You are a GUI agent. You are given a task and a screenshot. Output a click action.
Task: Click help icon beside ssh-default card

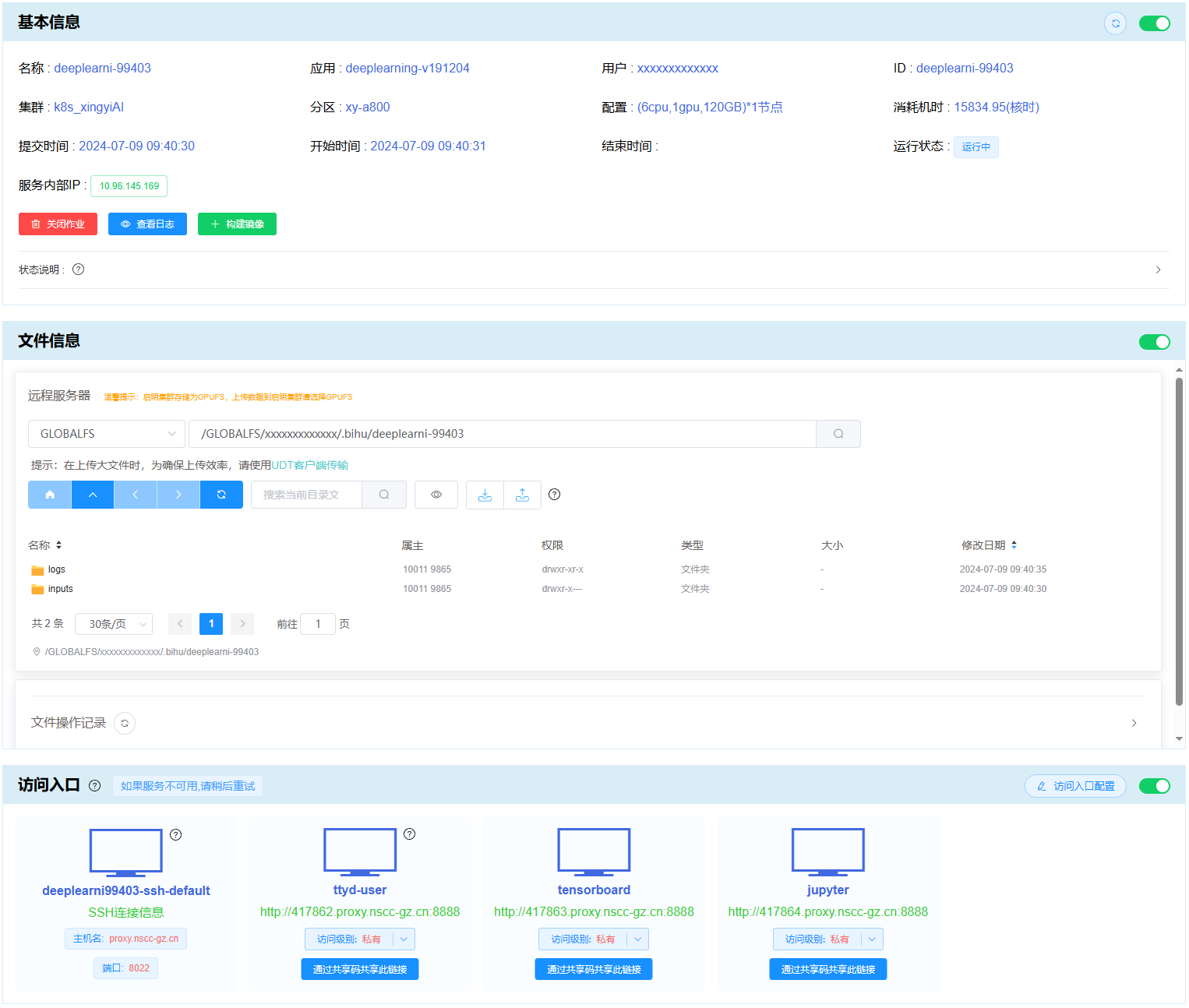coord(176,835)
